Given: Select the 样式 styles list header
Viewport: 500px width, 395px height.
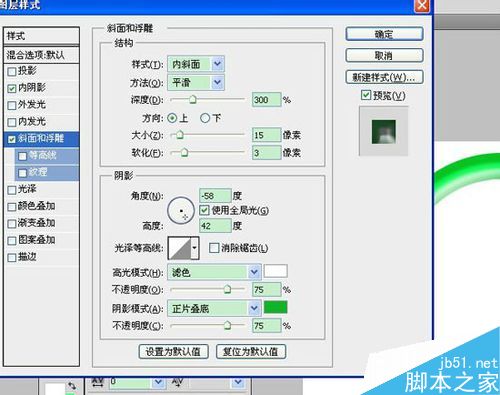Looking at the screenshot, I should coord(41,36).
